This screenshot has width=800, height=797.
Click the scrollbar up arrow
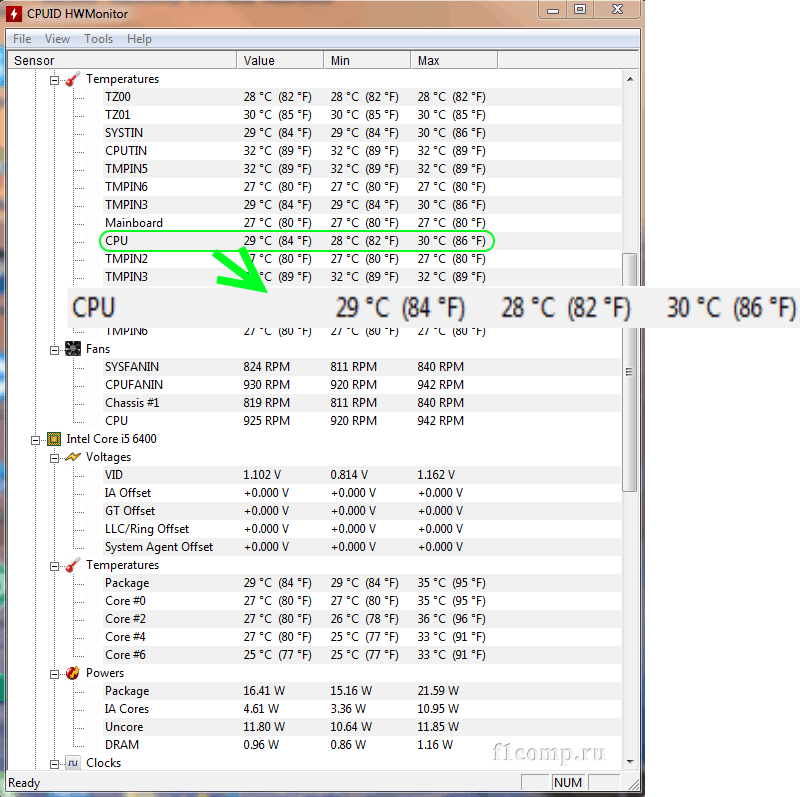click(x=630, y=79)
